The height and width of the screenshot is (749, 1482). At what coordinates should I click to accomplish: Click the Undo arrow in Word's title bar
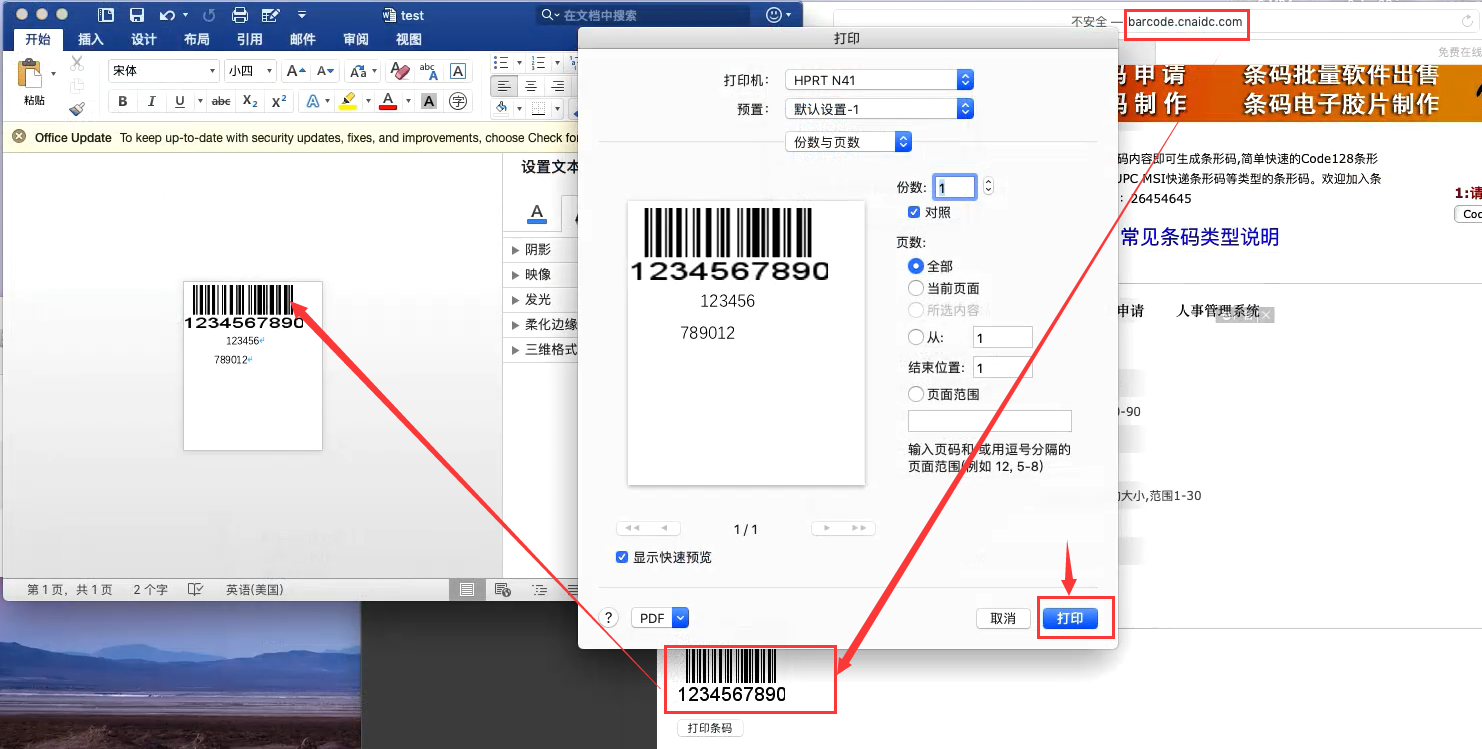168,15
